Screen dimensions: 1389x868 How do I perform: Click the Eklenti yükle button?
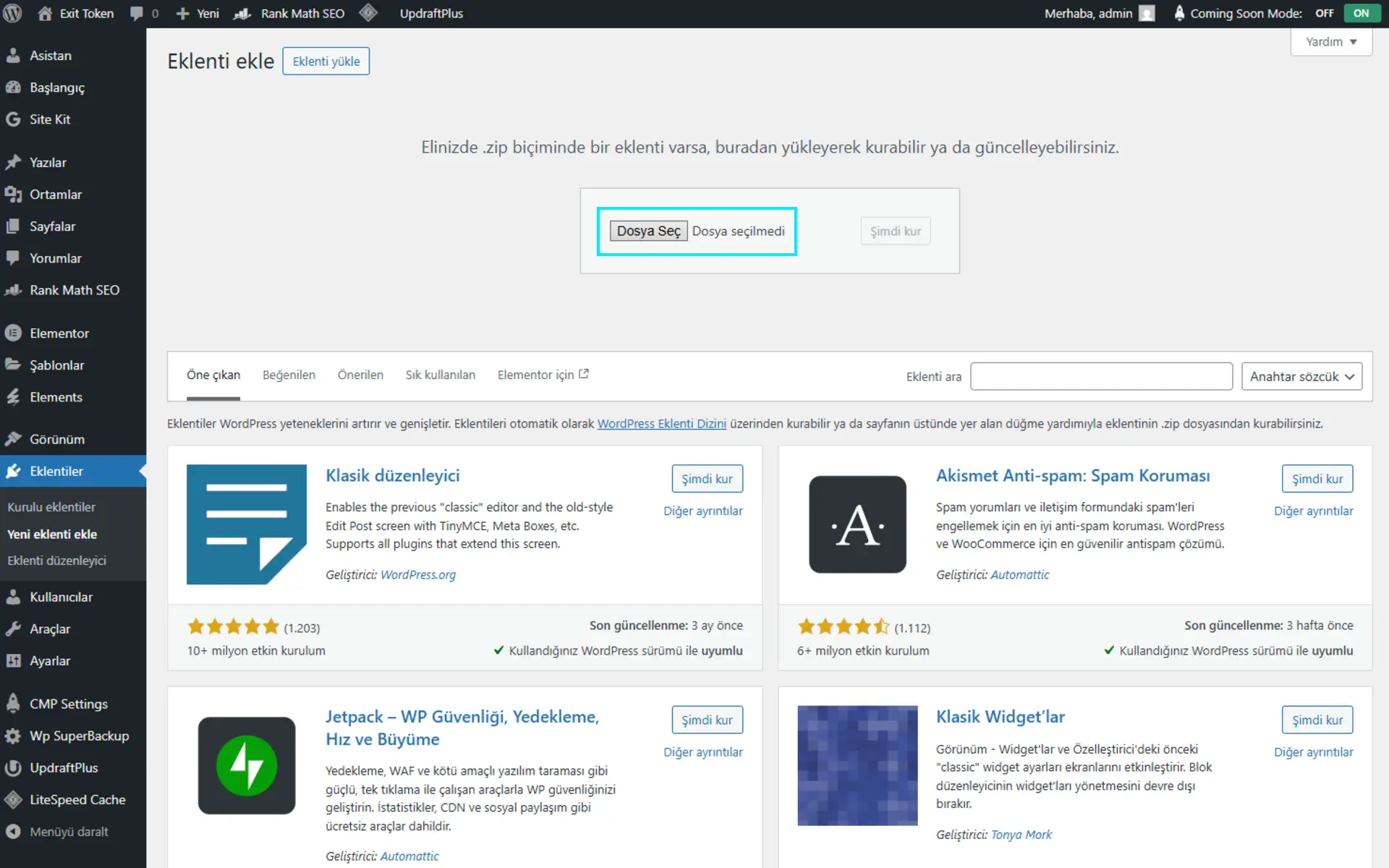tap(326, 61)
